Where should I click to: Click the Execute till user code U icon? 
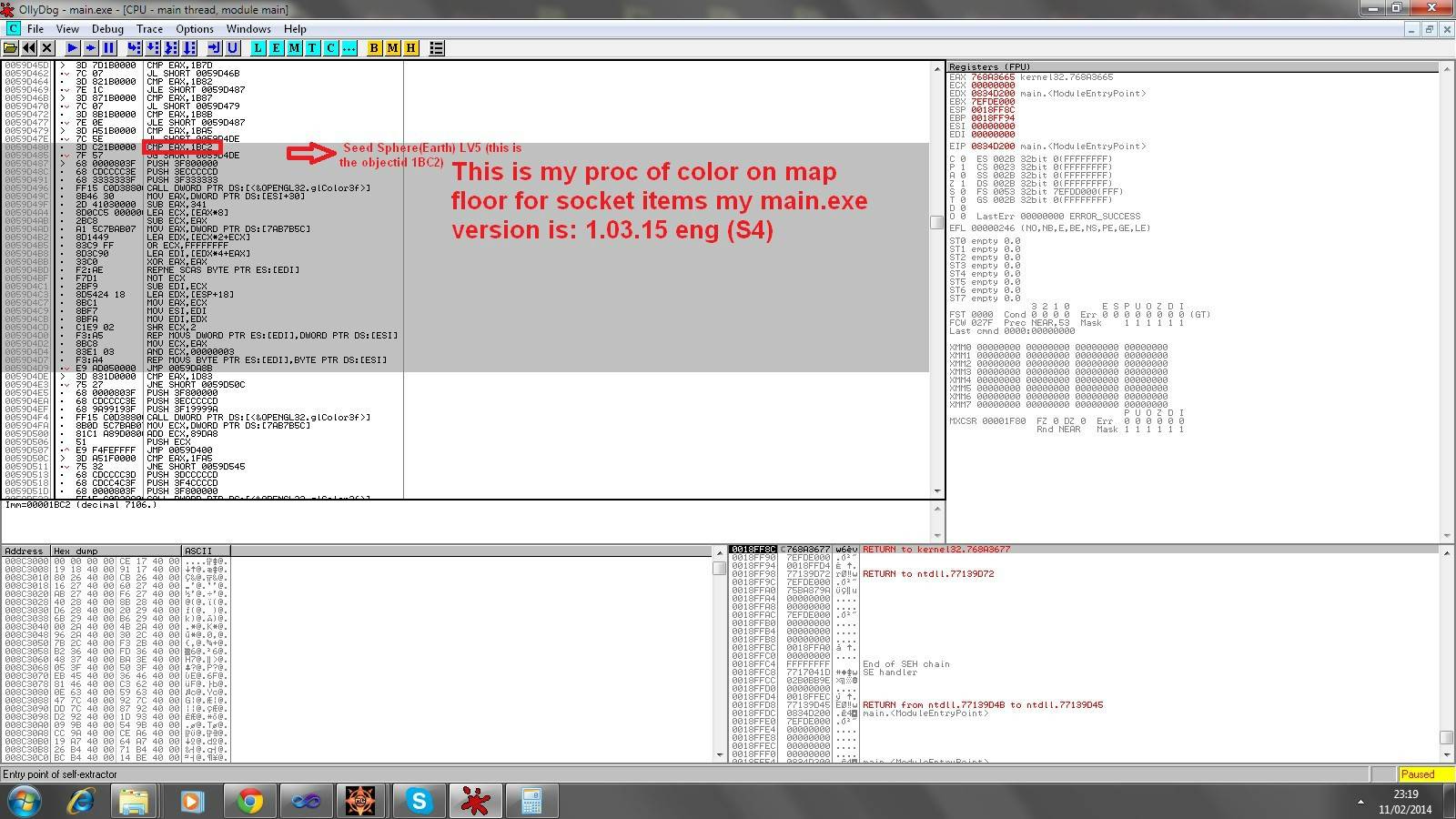233,47
